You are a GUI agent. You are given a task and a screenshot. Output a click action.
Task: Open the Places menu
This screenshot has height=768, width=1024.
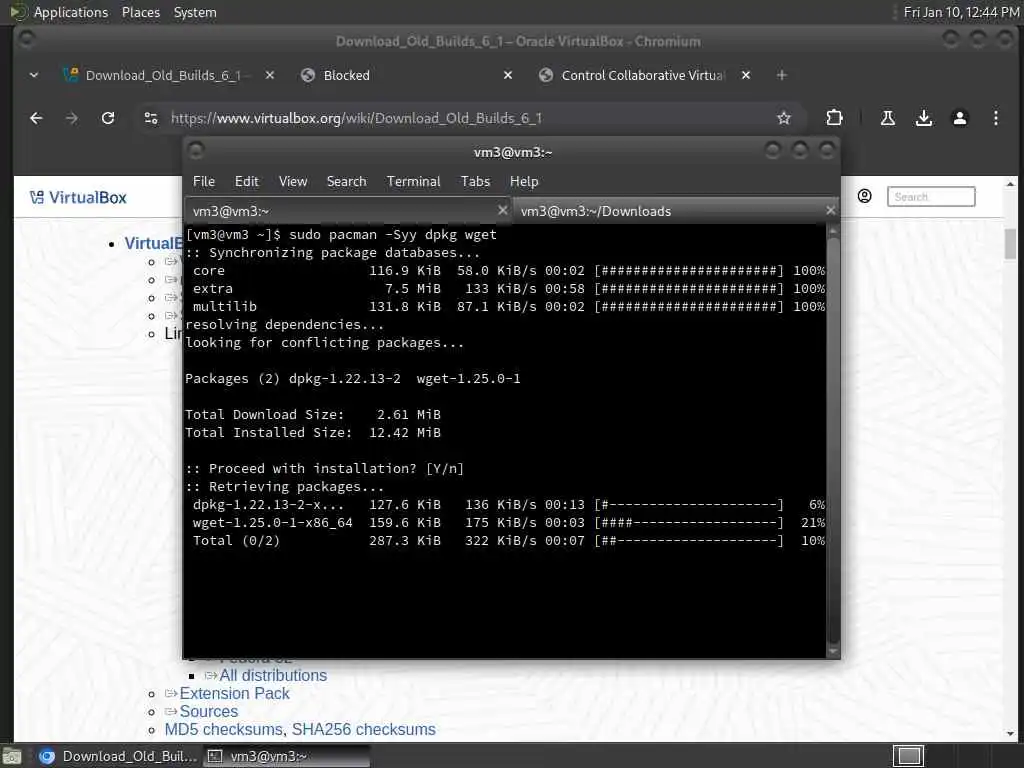pos(140,12)
